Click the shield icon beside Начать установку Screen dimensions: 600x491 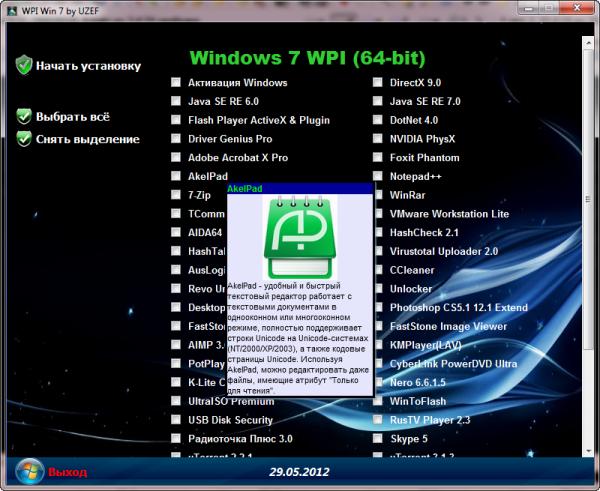[23, 66]
